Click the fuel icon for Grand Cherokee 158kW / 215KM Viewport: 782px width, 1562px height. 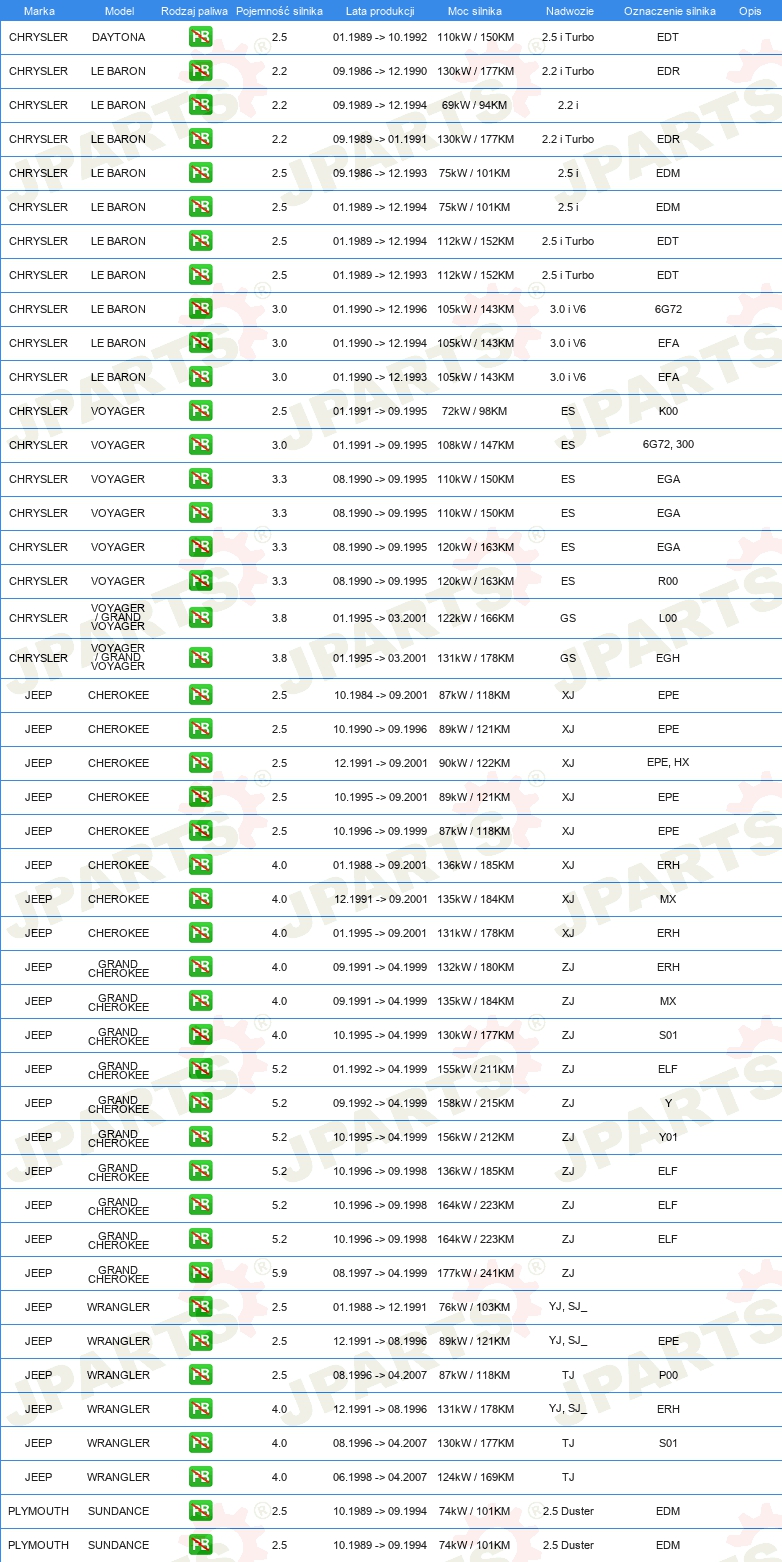coord(200,1104)
